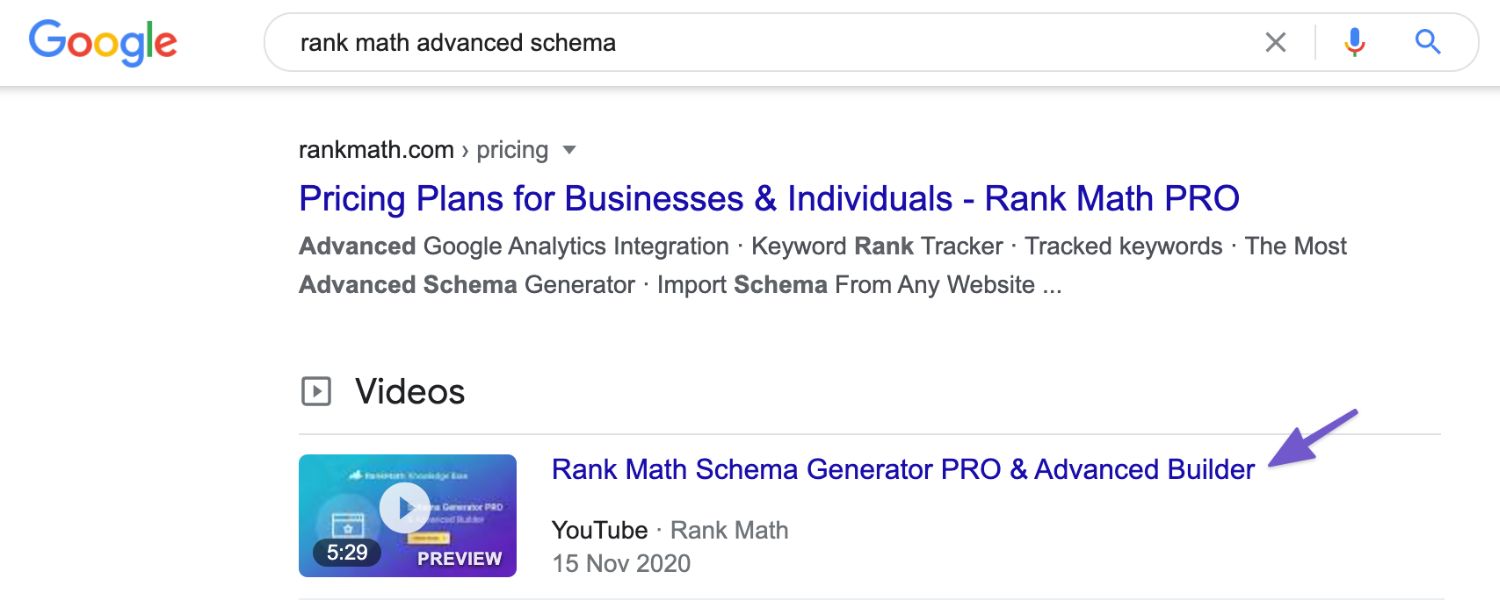Click the rankmath.com breadcrumb text
Viewport: 1500px width, 600px height.
(x=374, y=149)
